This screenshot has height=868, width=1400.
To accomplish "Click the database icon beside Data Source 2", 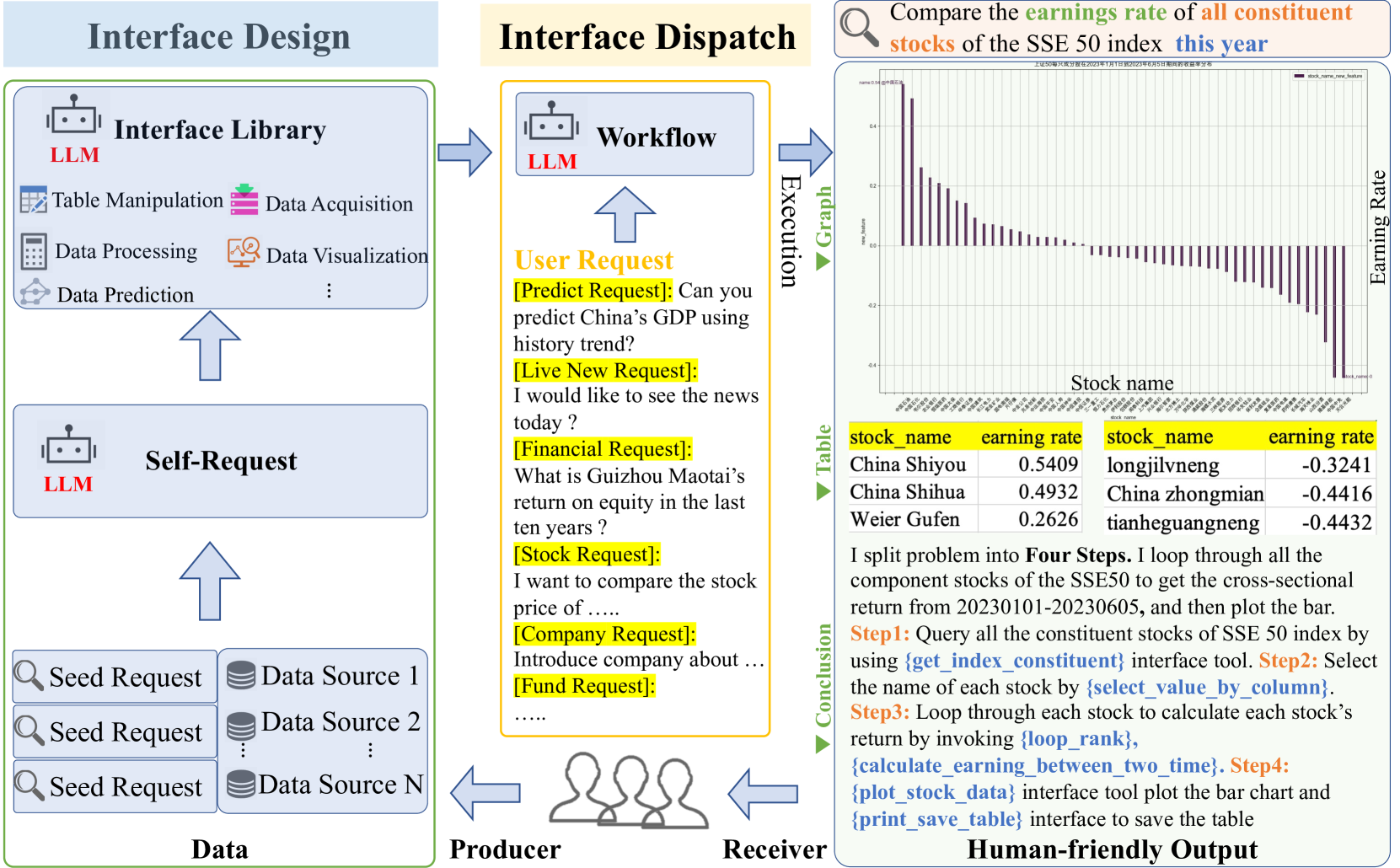I will [241, 725].
